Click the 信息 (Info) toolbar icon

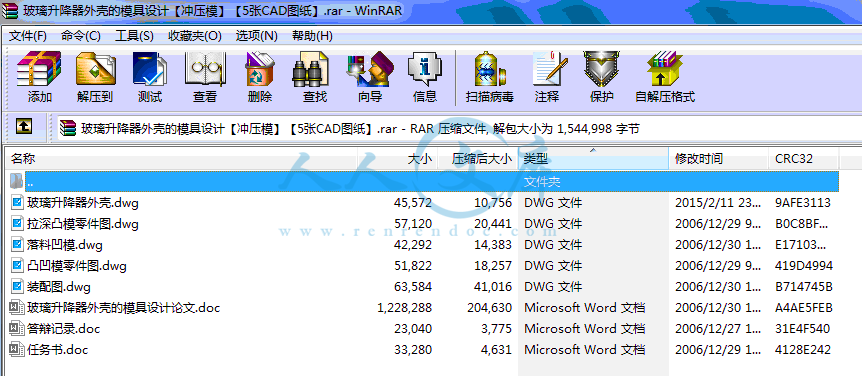point(424,69)
